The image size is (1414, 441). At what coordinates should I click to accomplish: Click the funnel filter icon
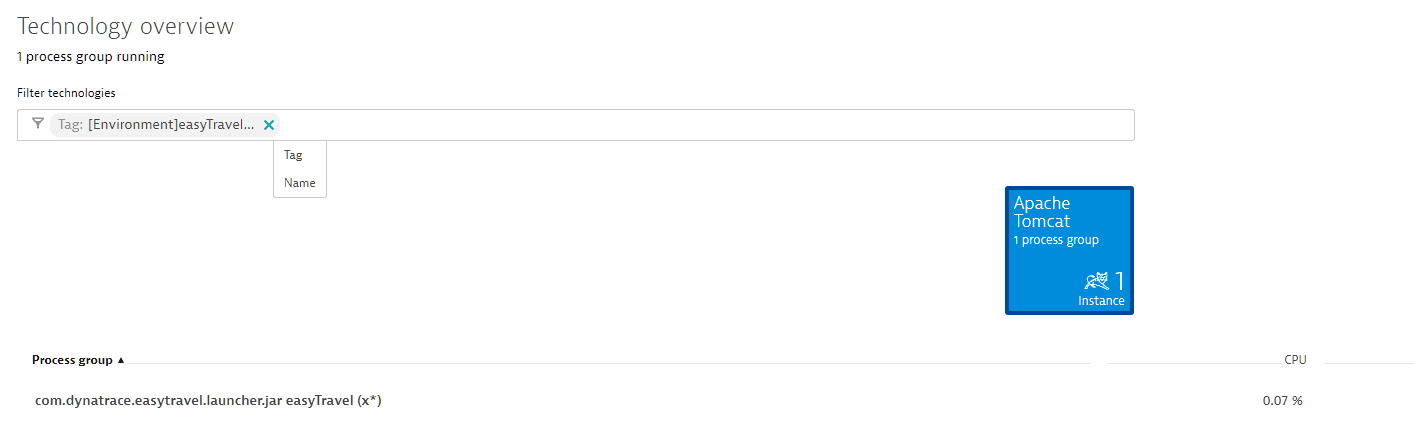[38, 125]
